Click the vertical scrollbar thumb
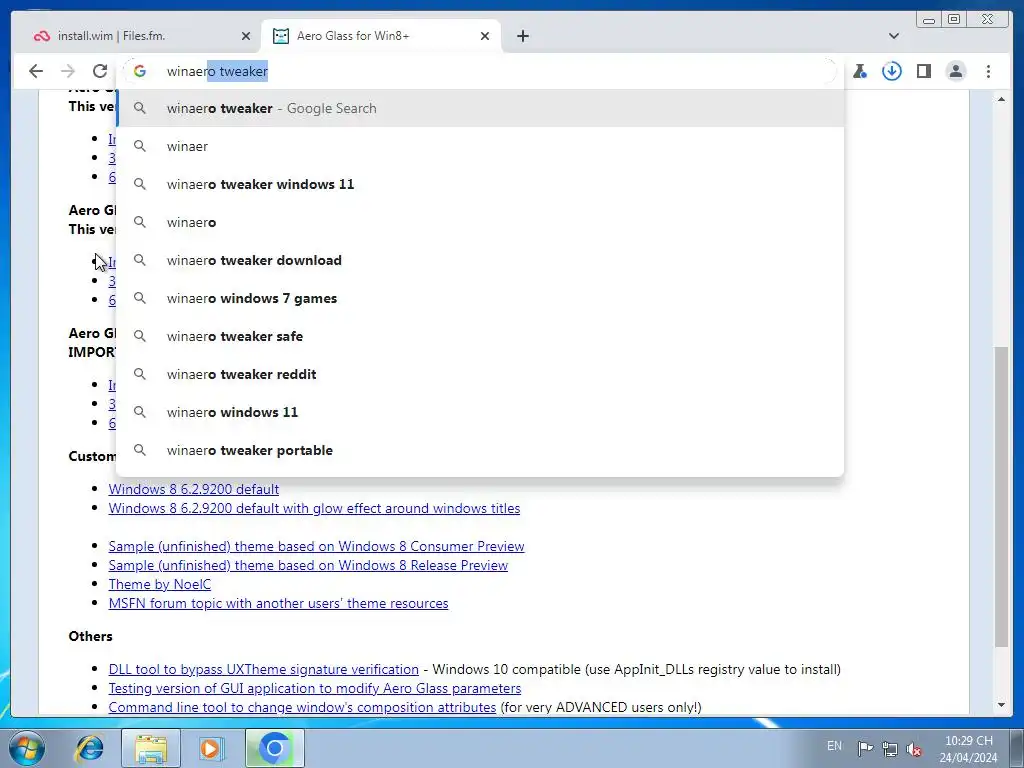 tap(1001, 496)
